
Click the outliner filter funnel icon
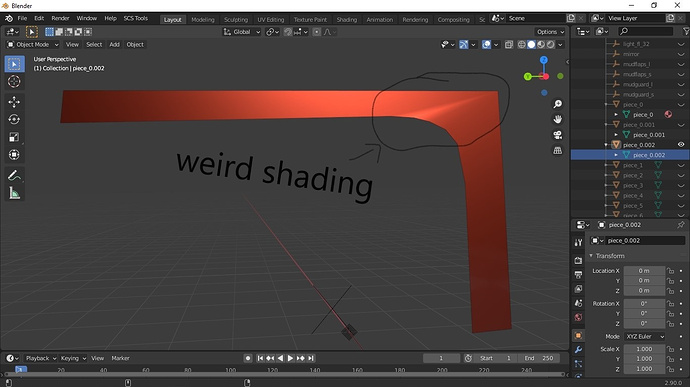686,31
